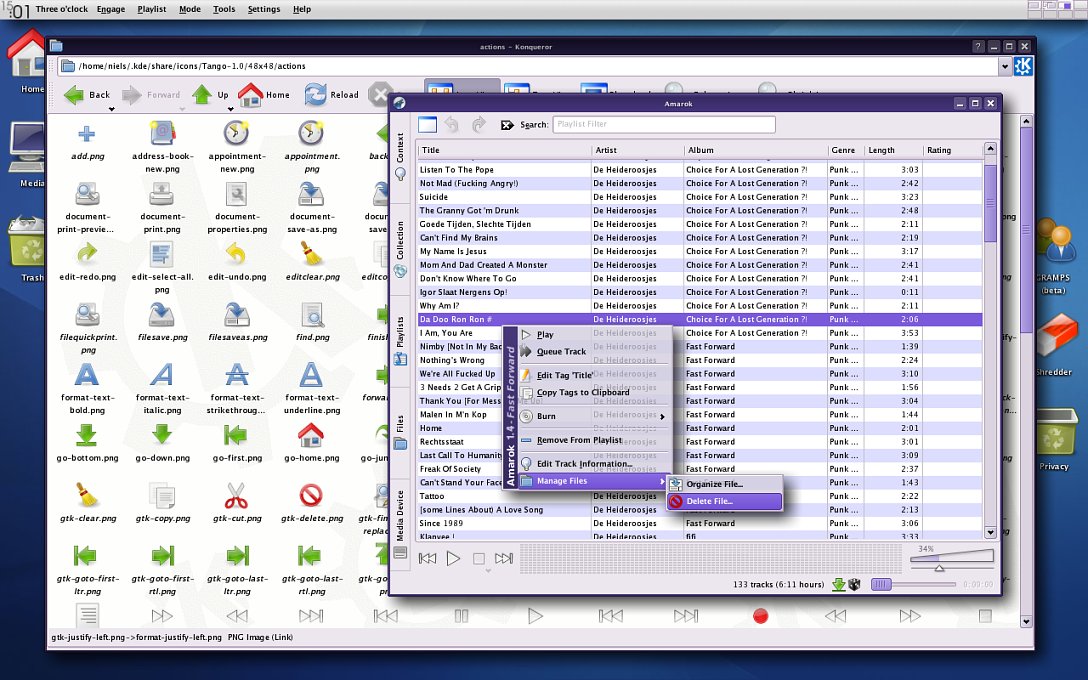The height and width of the screenshot is (680, 1088).
Task: Click the Forward arrow in Konqueror toolbar
Action: coord(132,94)
